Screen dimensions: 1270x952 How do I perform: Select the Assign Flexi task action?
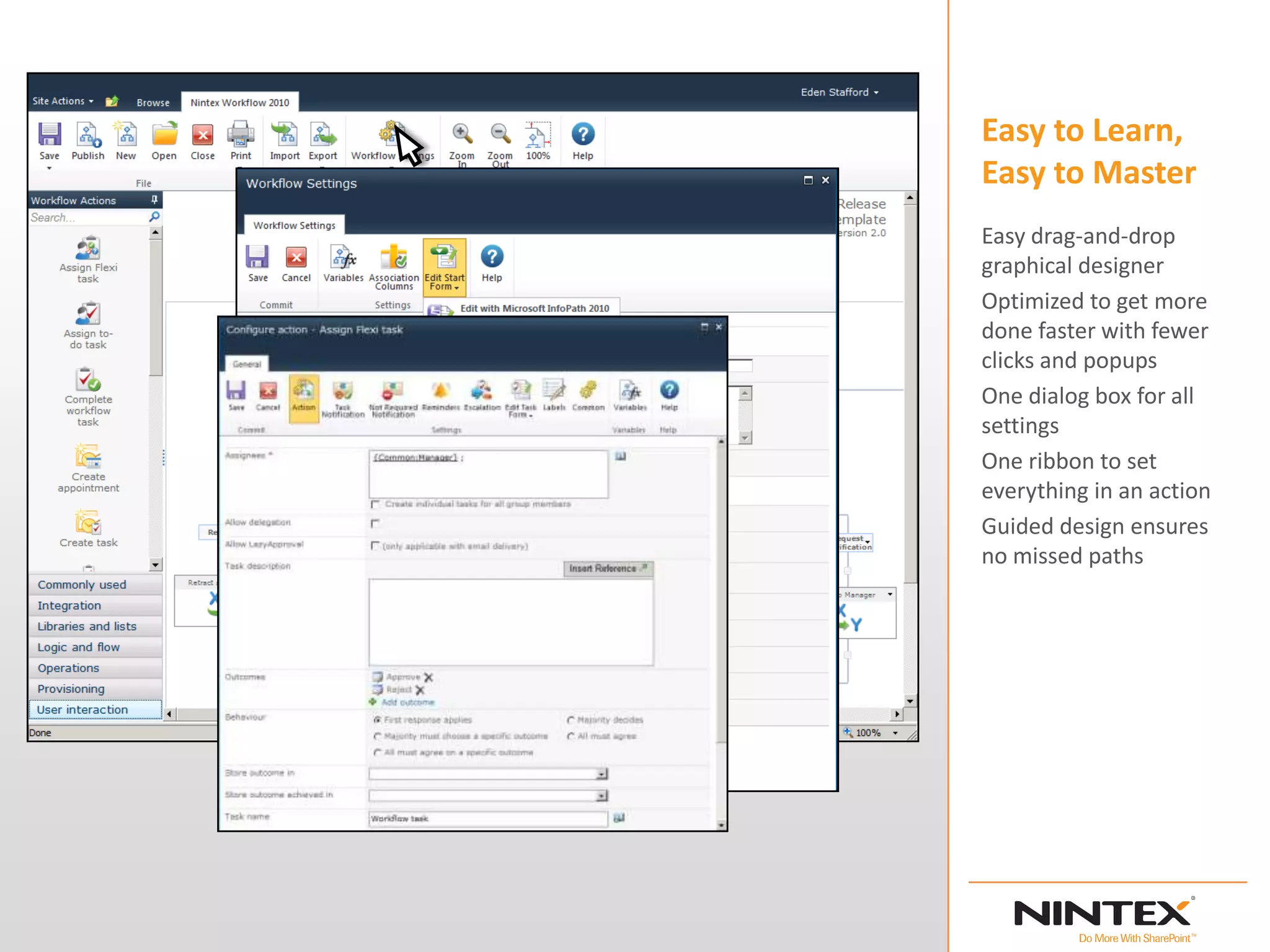click(88, 260)
